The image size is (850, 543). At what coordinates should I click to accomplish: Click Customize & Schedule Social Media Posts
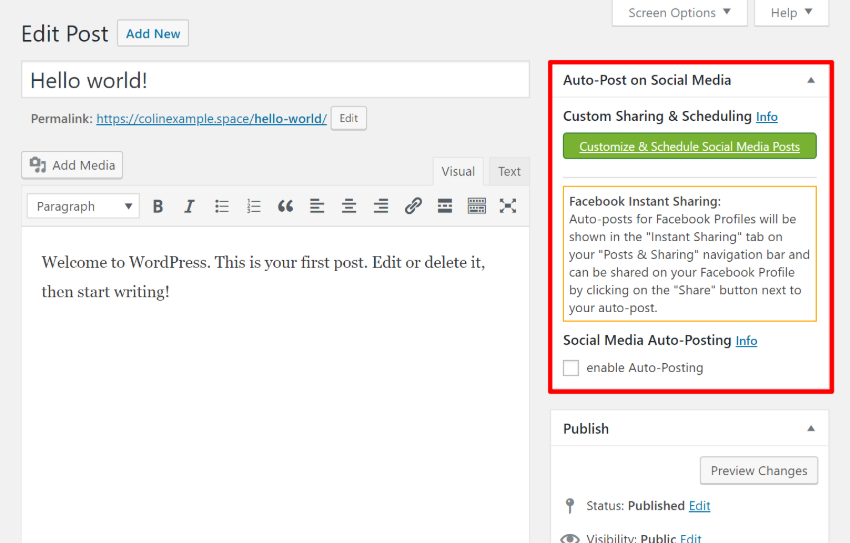pyautogui.click(x=690, y=146)
